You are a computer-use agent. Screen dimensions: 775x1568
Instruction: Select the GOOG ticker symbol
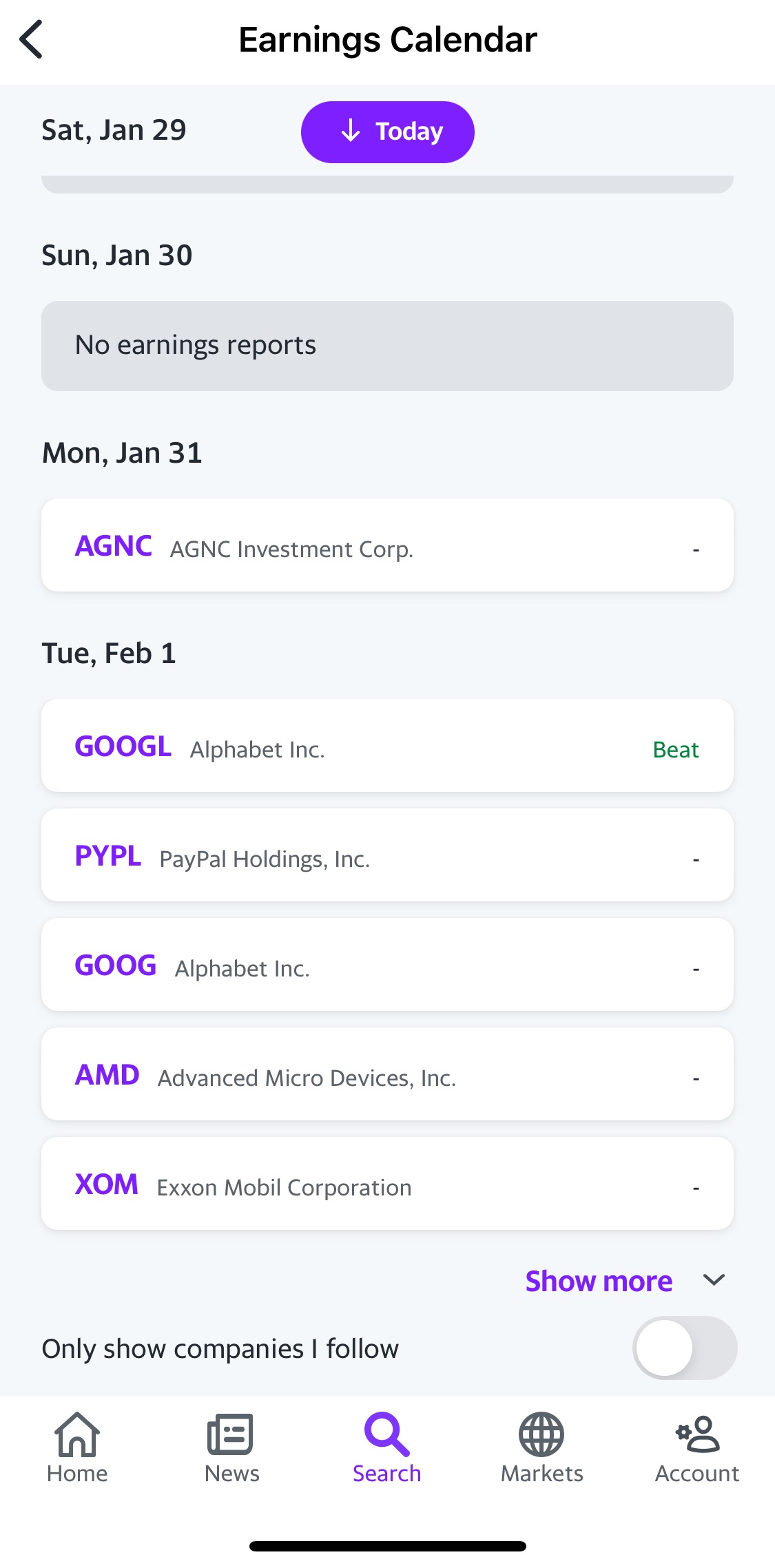click(116, 965)
